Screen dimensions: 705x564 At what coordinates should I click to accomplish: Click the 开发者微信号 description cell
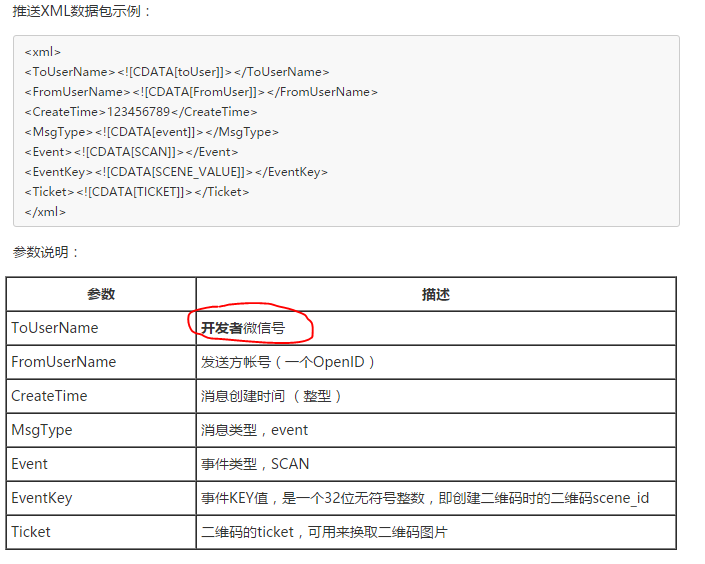point(436,328)
